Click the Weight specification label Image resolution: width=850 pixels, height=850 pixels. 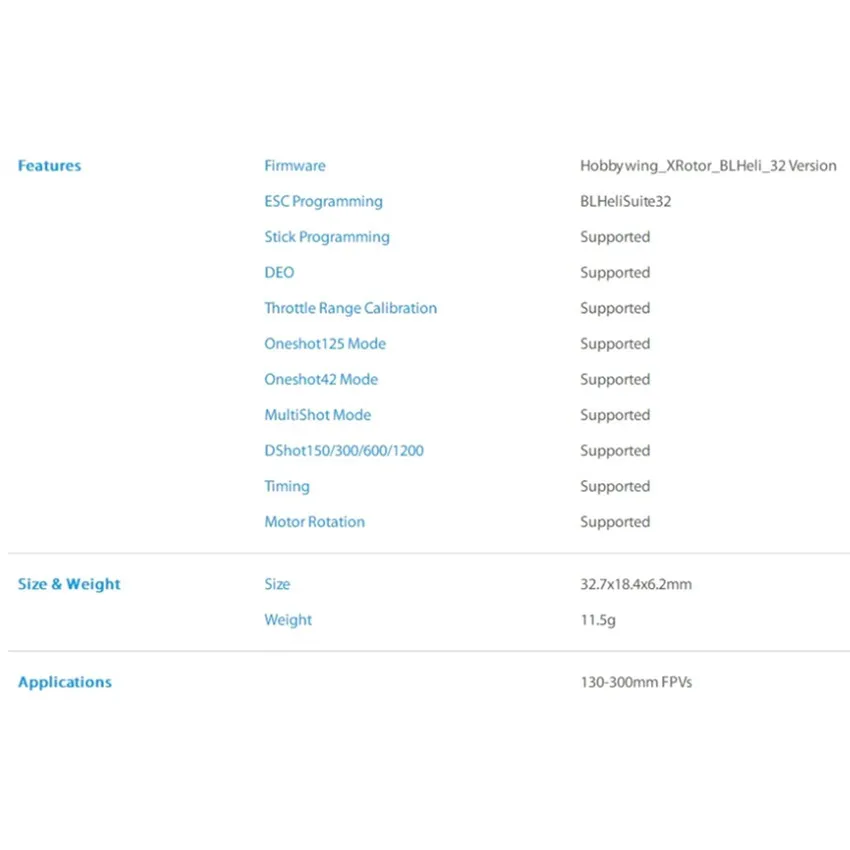pos(288,620)
